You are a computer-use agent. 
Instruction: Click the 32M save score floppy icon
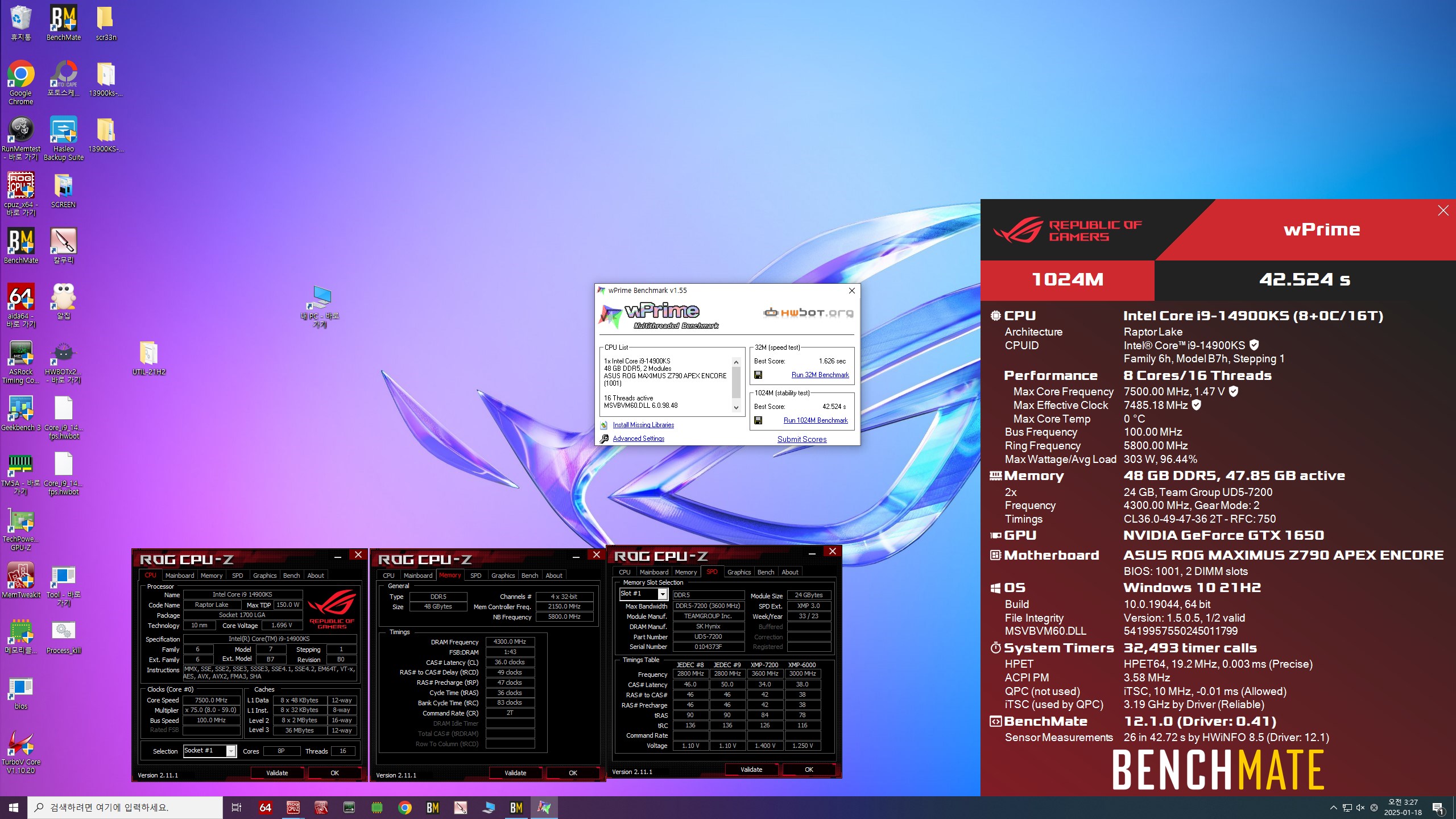click(758, 375)
